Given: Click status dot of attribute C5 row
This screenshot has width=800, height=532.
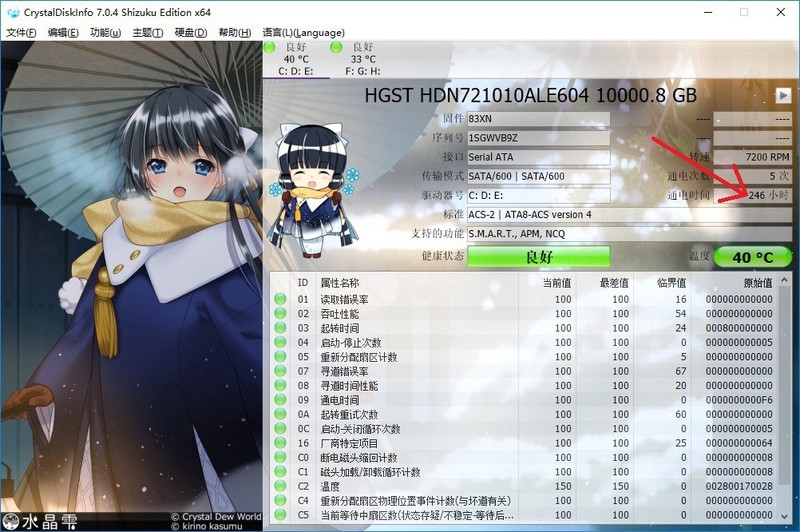Looking at the screenshot, I should tap(280, 515).
